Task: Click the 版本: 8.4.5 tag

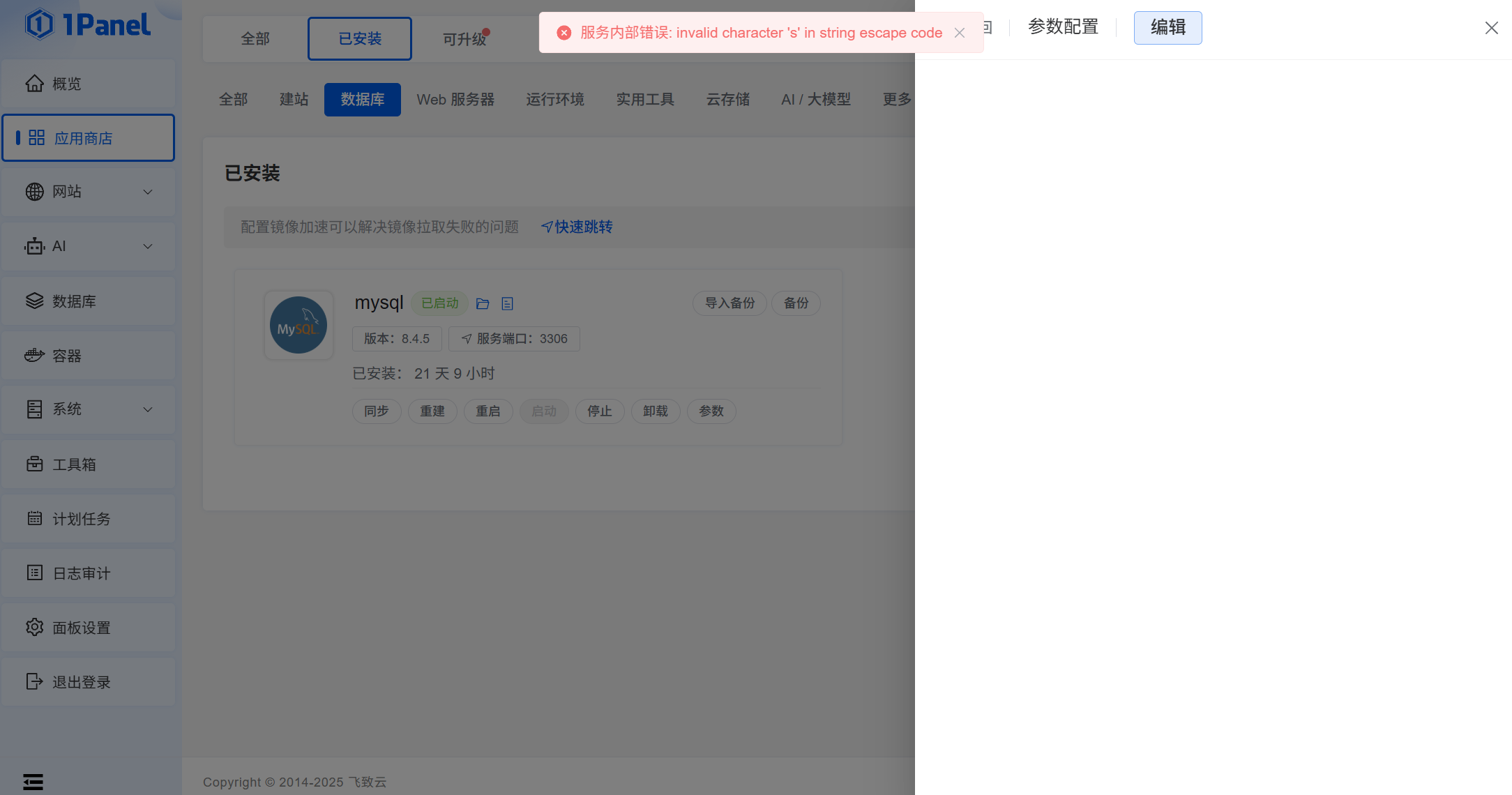Action: point(397,339)
